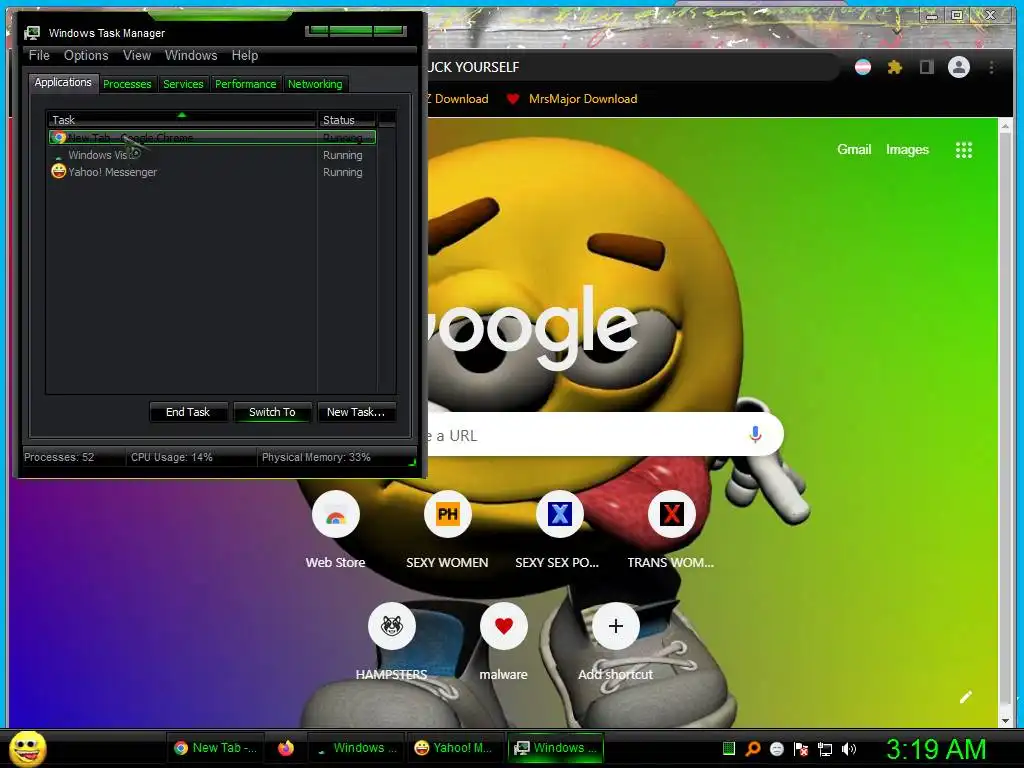Click the Windows Task Manager taskbar button
Viewport: 1024px width, 768px height.
[x=556, y=748]
